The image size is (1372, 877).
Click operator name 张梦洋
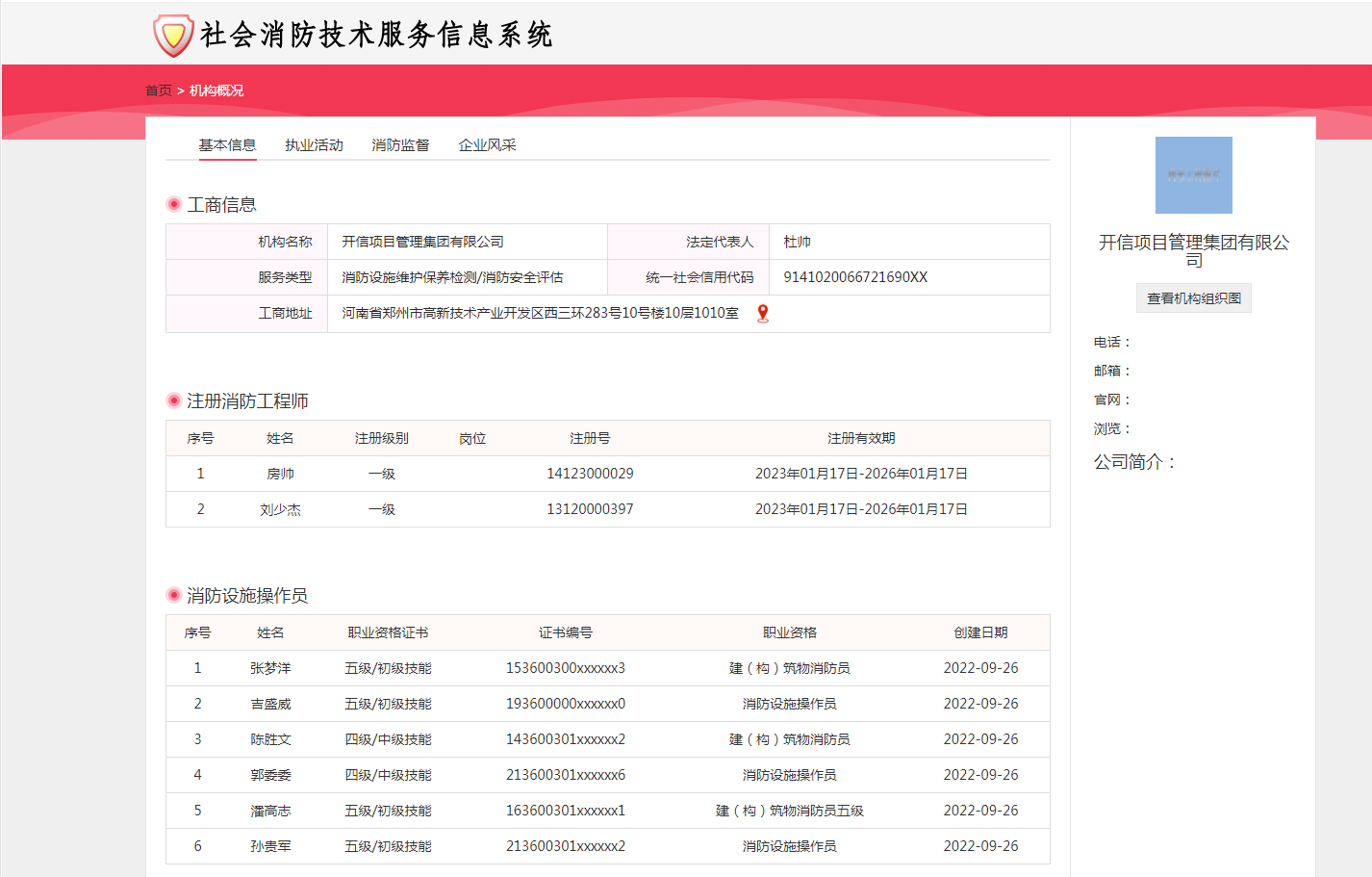(270, 668)
